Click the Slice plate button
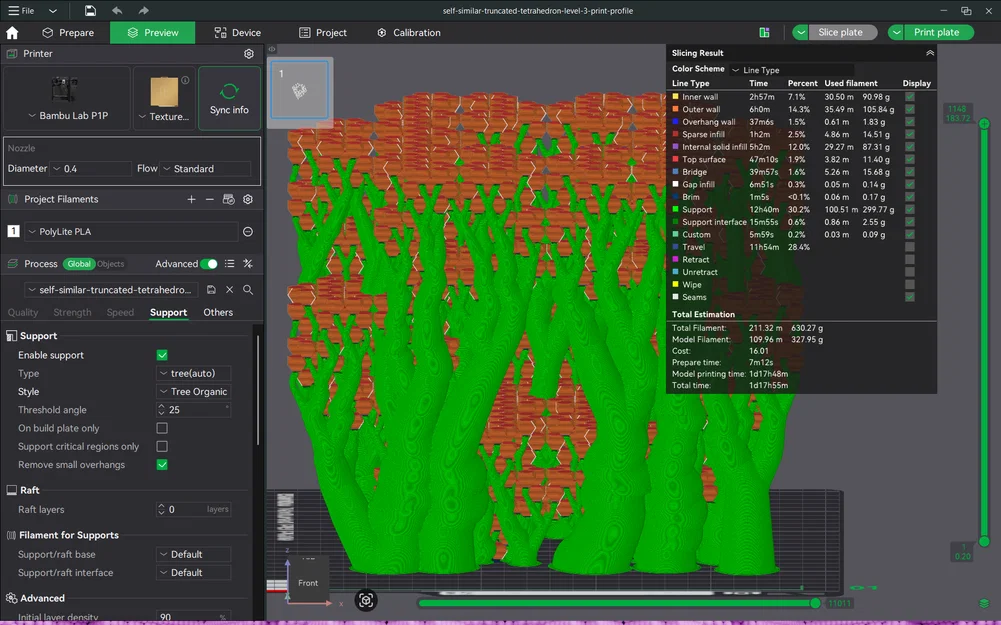 click(x=840, y=33)
